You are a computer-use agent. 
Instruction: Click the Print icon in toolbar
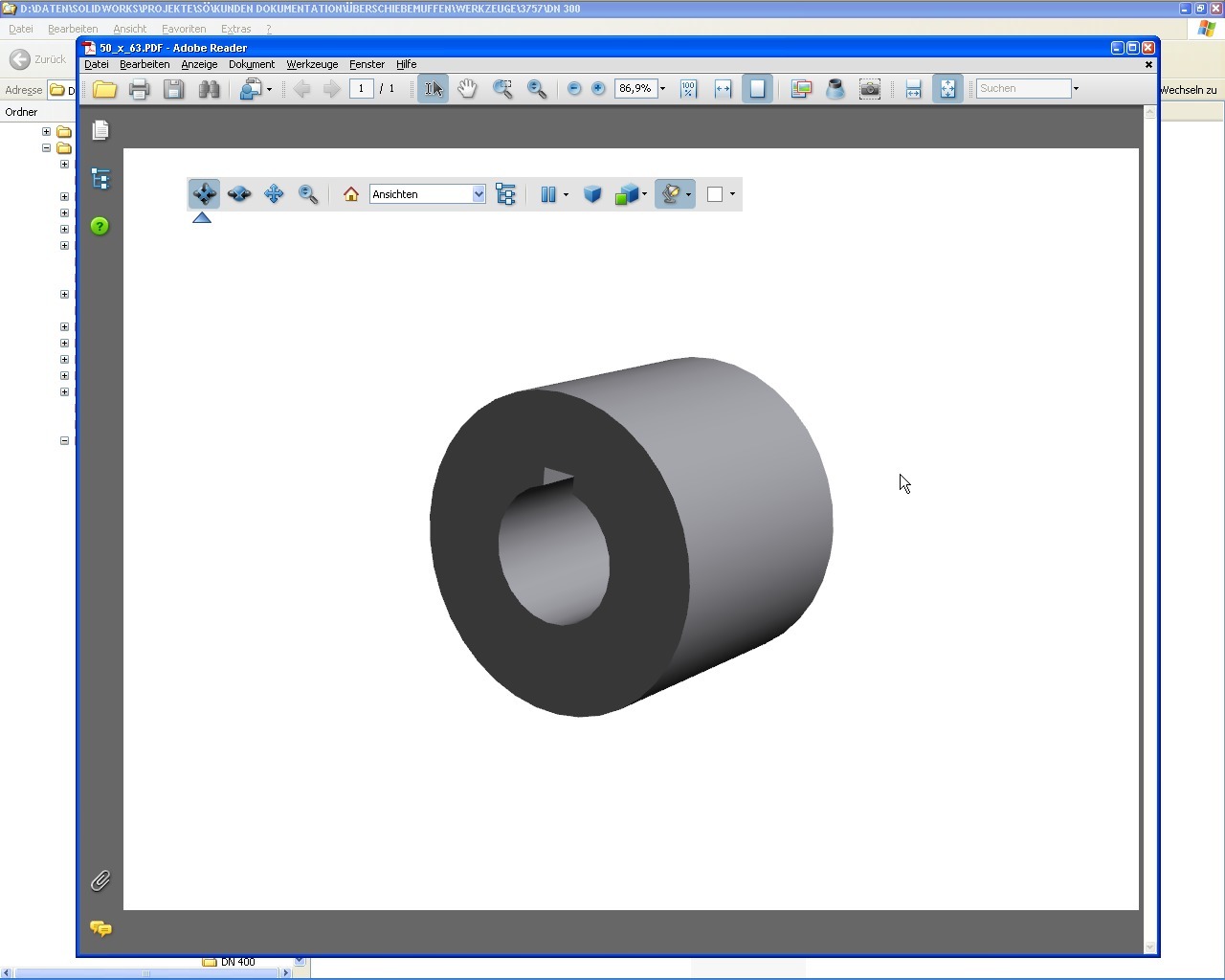point(139,89)
